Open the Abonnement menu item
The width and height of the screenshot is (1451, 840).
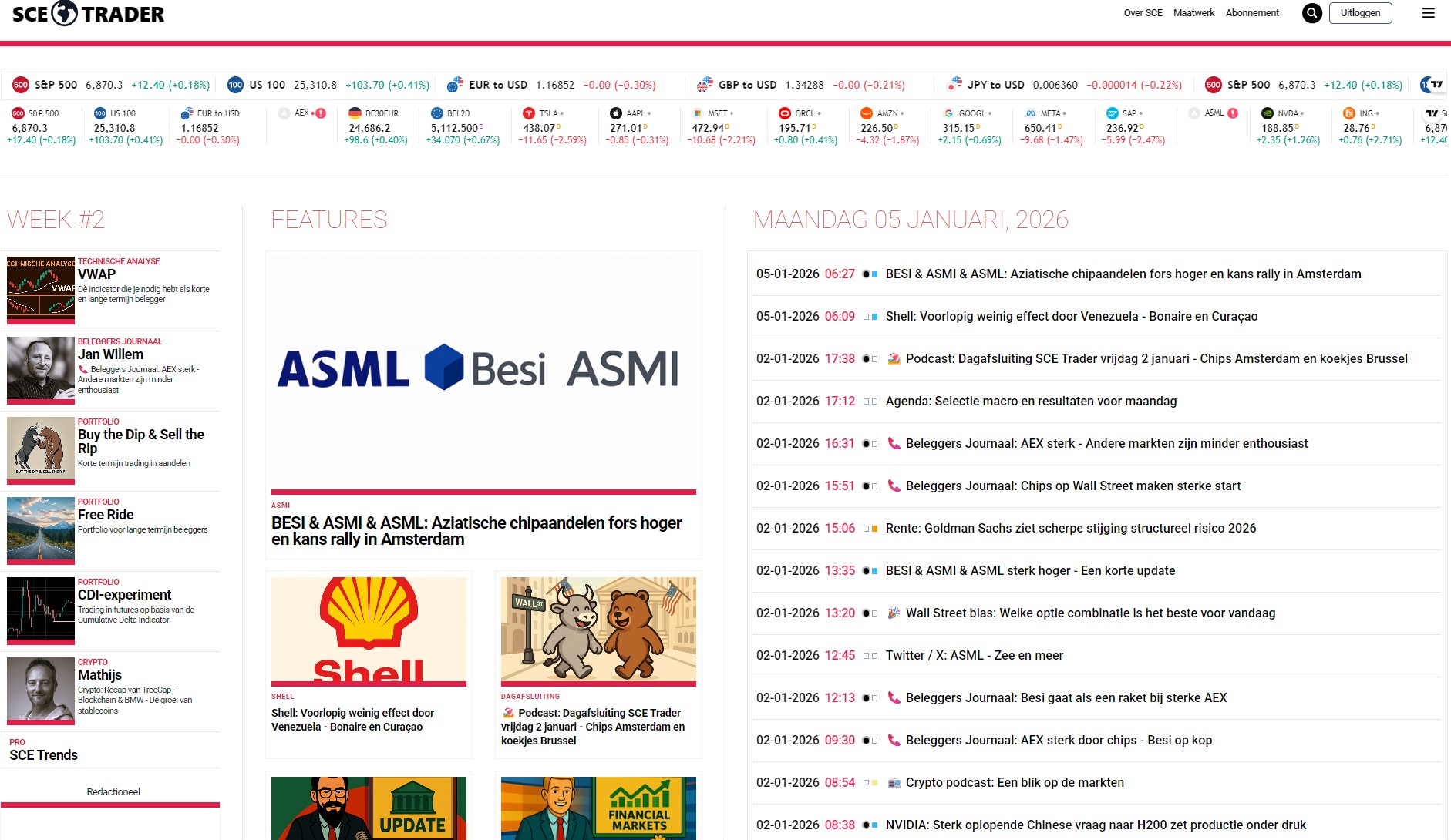click(1252, 13)
